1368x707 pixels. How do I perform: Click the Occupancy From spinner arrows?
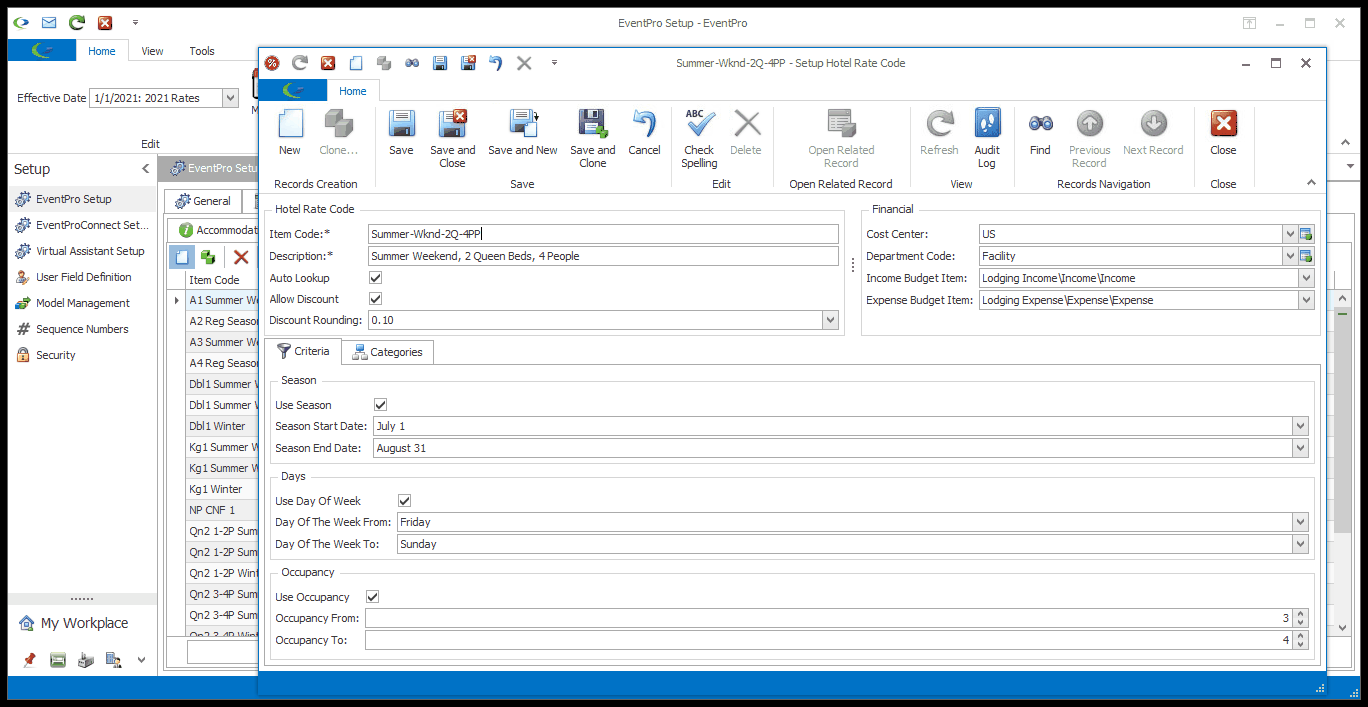point(1300,618)
